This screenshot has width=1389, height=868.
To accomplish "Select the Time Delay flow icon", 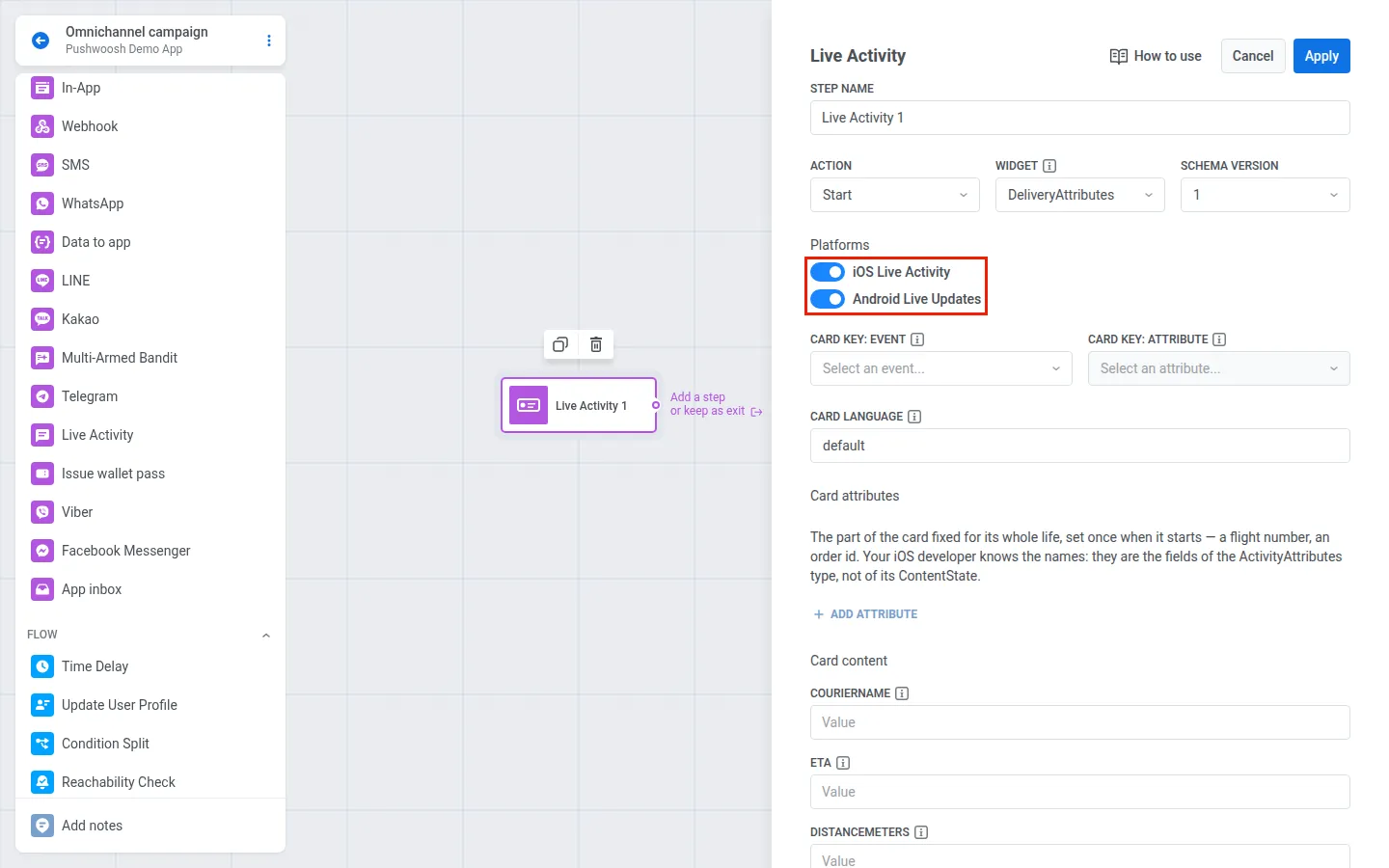I will [42, 666].
